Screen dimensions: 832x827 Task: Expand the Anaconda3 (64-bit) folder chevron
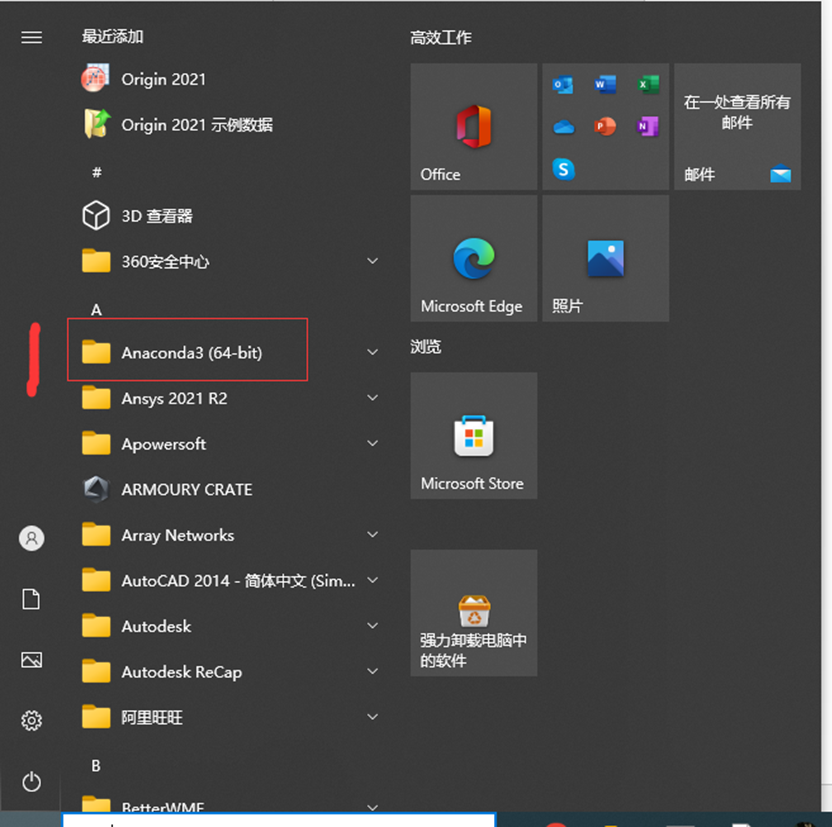click(372, 352)
